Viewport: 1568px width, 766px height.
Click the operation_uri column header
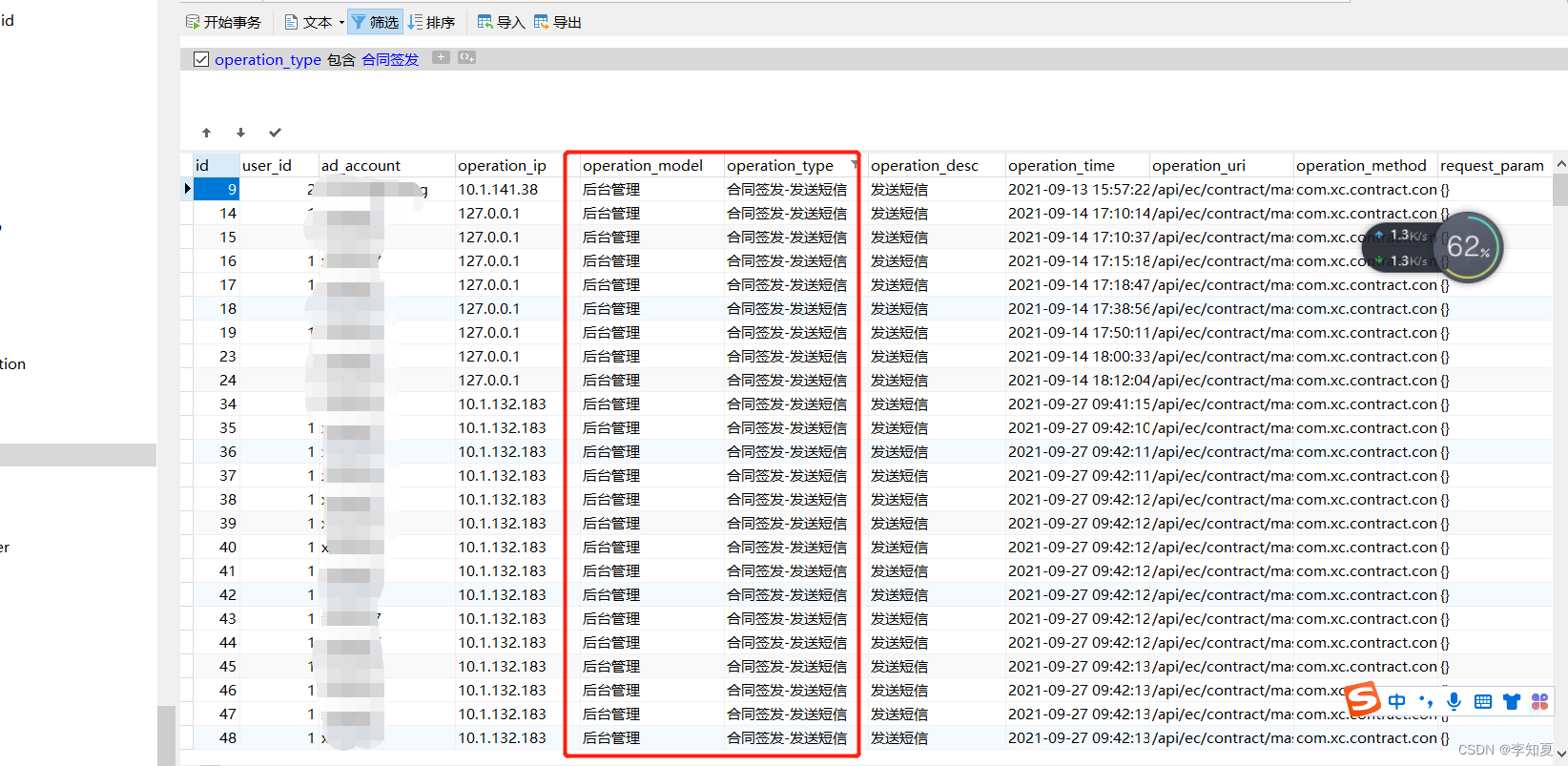[x=1222, y=165]
